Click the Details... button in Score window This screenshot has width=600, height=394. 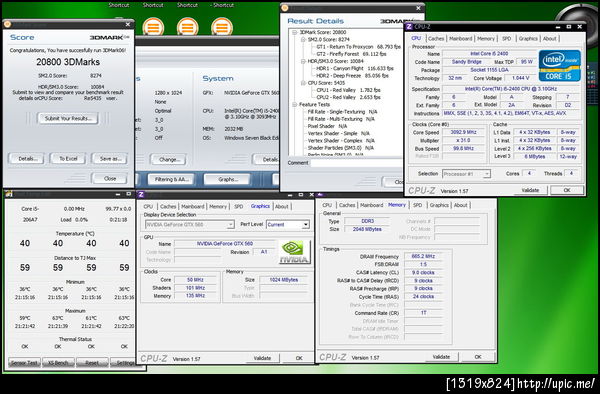click(x=26, y=159)
